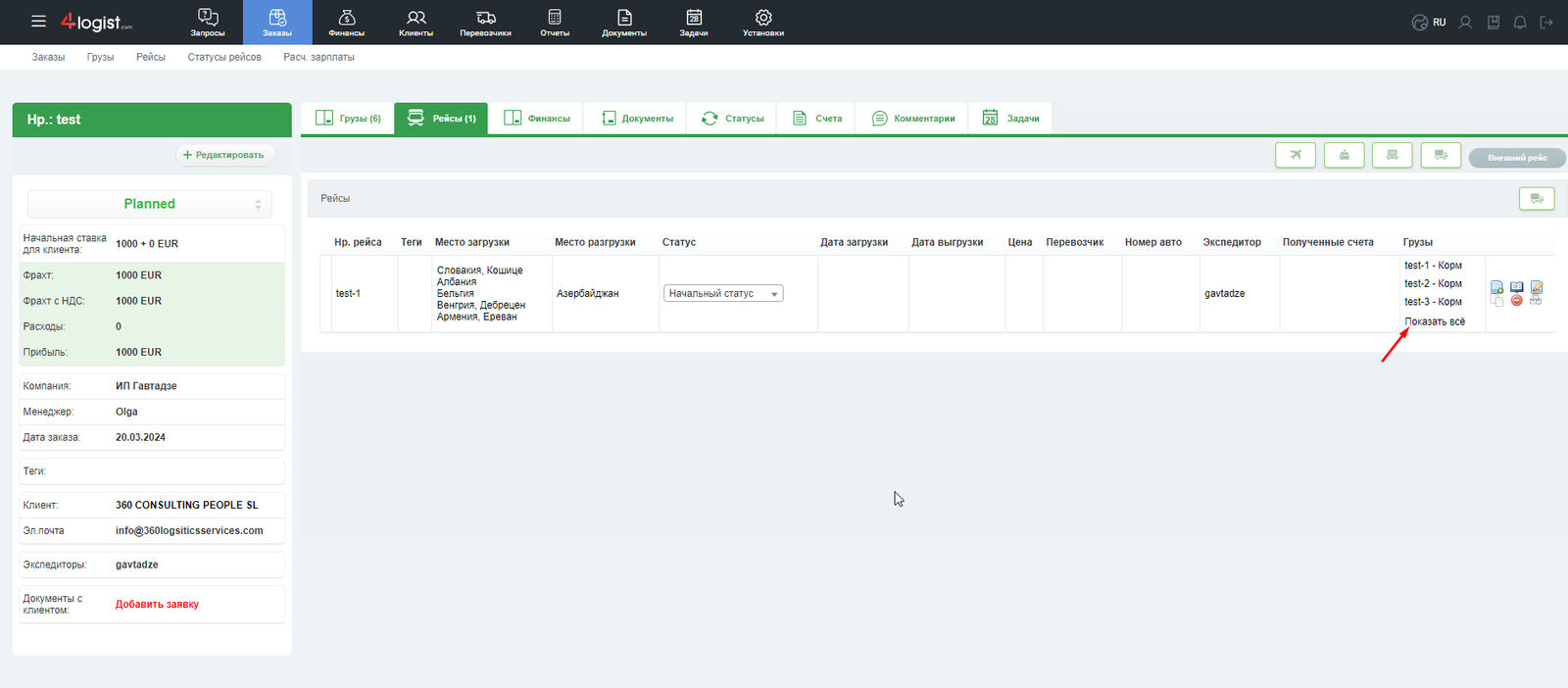Click the Нр.: test order header

pyautogui.click(x=152, y=120)
